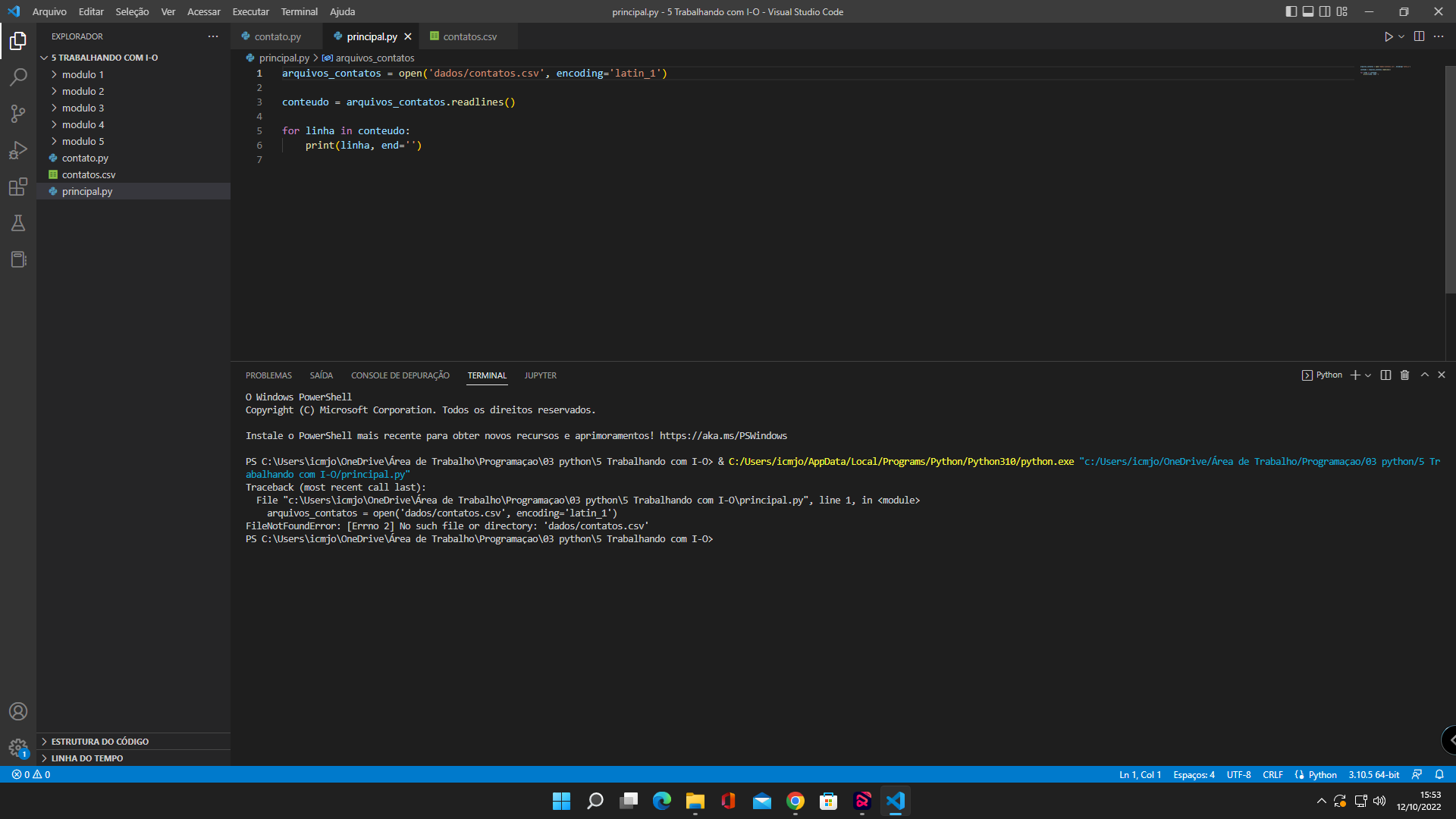This screenshot has width=1456, height=819.
Task: Open the Testing flask view
Action: pos(18,223)
